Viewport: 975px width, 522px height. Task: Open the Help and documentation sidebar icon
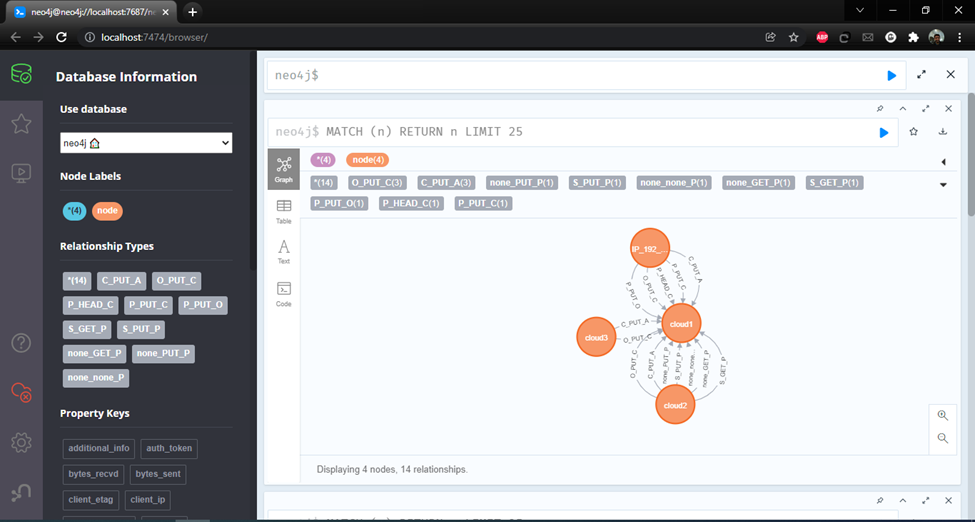click(21, 343)
